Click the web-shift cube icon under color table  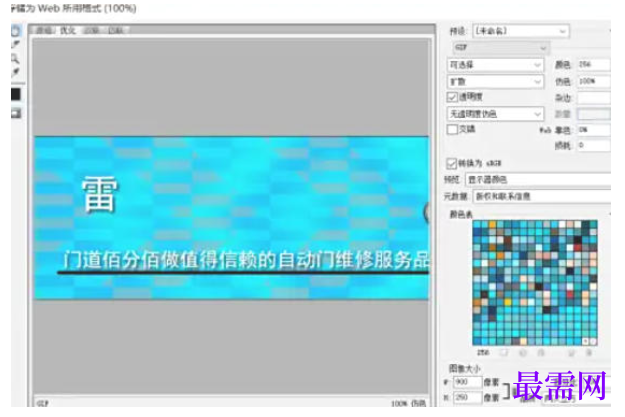[523, 352]
